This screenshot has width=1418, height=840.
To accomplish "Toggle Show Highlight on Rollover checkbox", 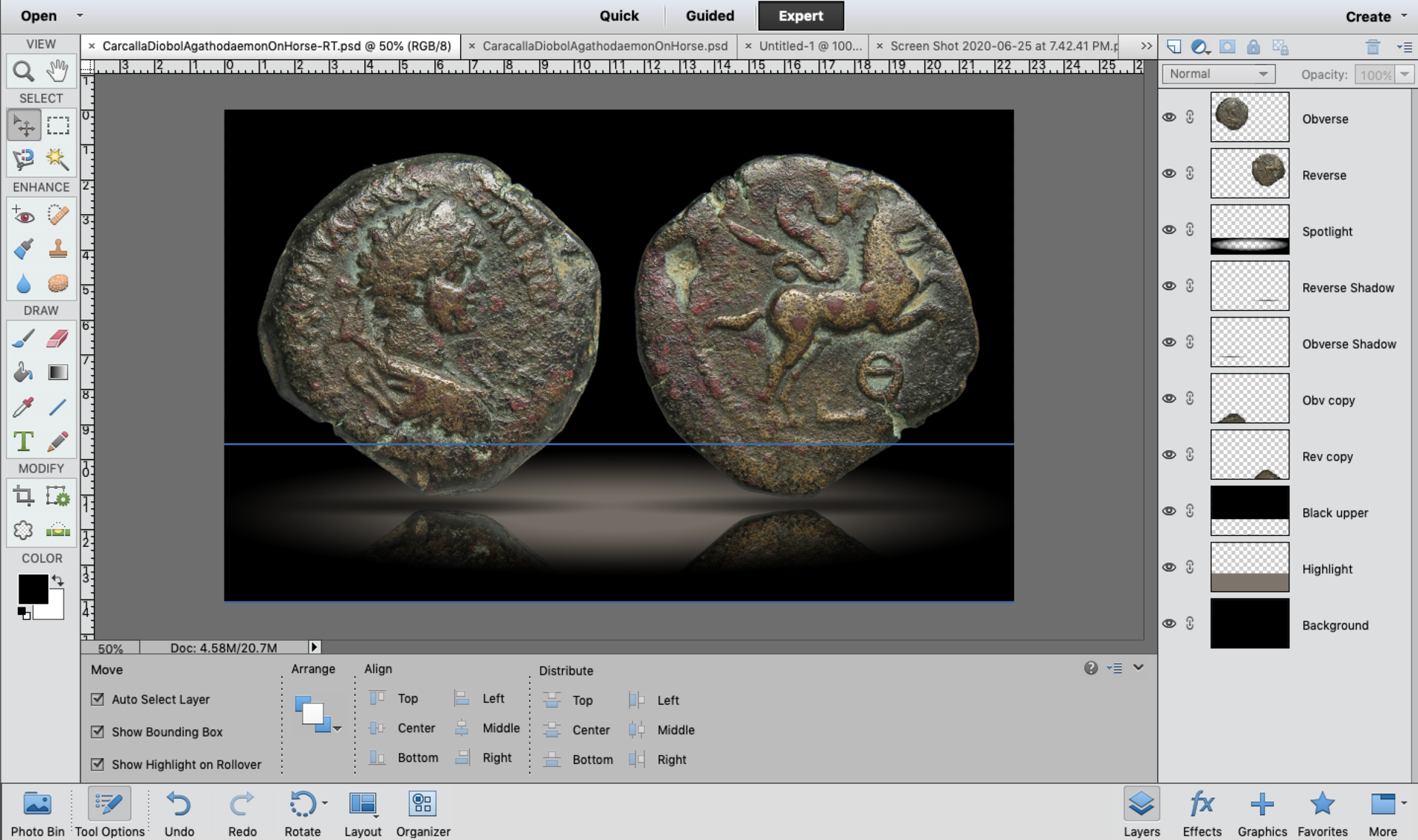I will pyautogui.click(x=97, y=764).
